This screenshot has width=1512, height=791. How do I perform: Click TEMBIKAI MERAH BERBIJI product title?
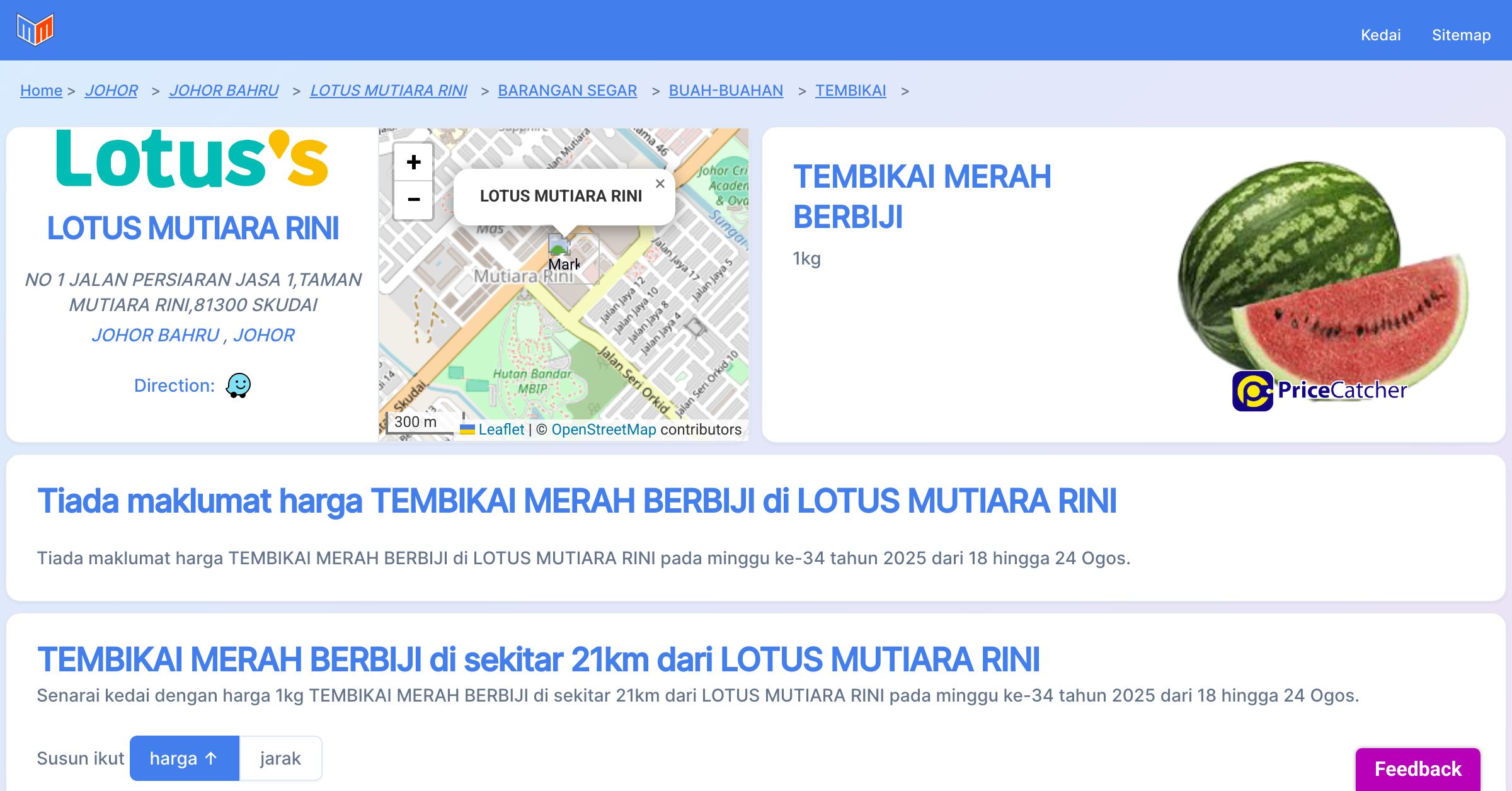(922, 196)
